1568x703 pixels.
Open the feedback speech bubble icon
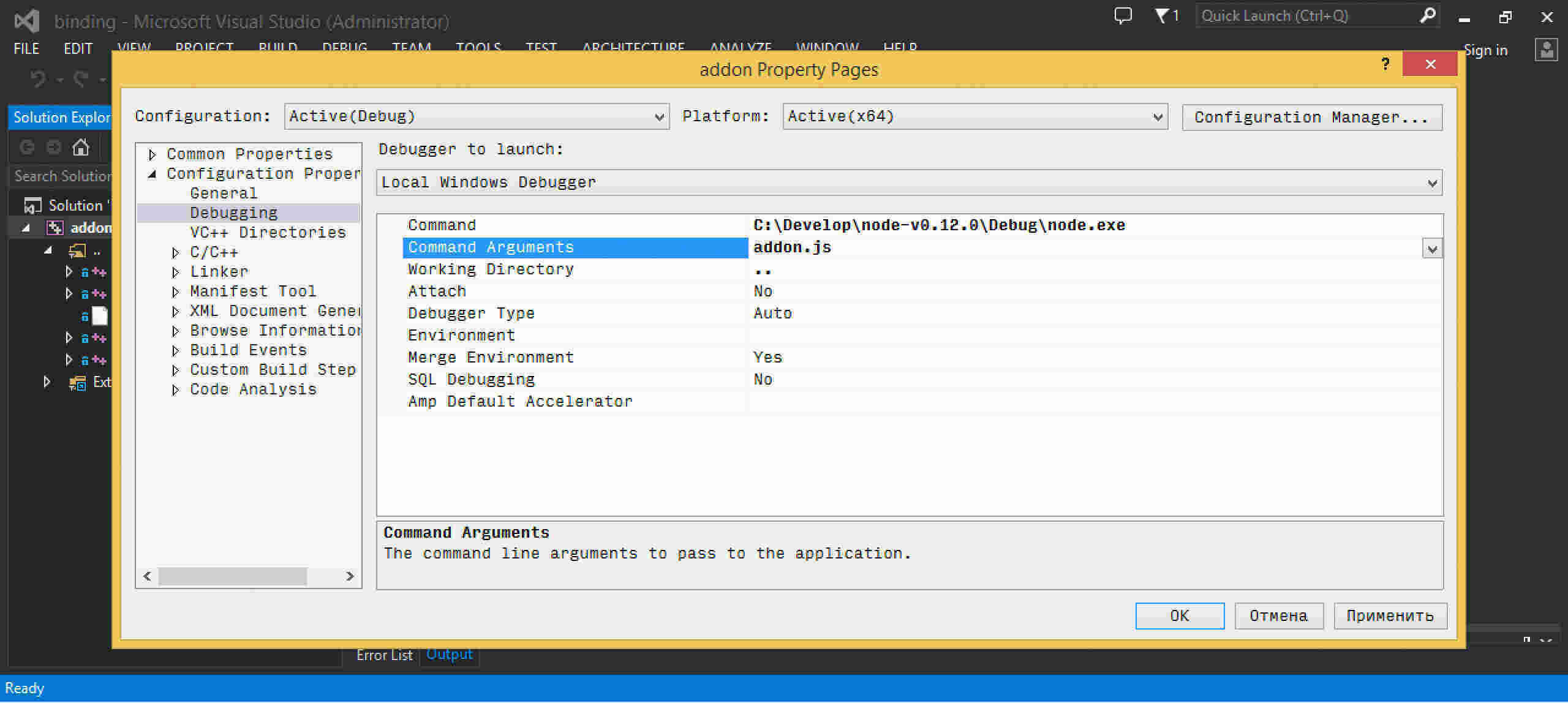coord(1123,15)
